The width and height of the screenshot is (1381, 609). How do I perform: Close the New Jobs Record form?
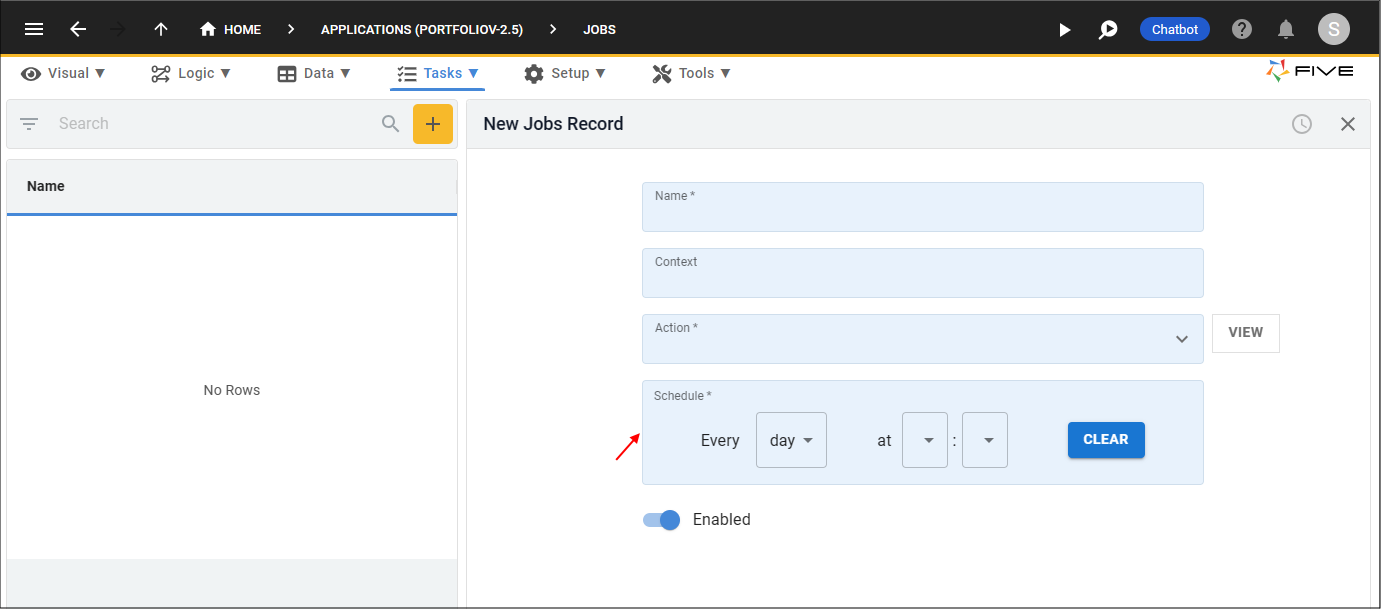(1348, 124)
